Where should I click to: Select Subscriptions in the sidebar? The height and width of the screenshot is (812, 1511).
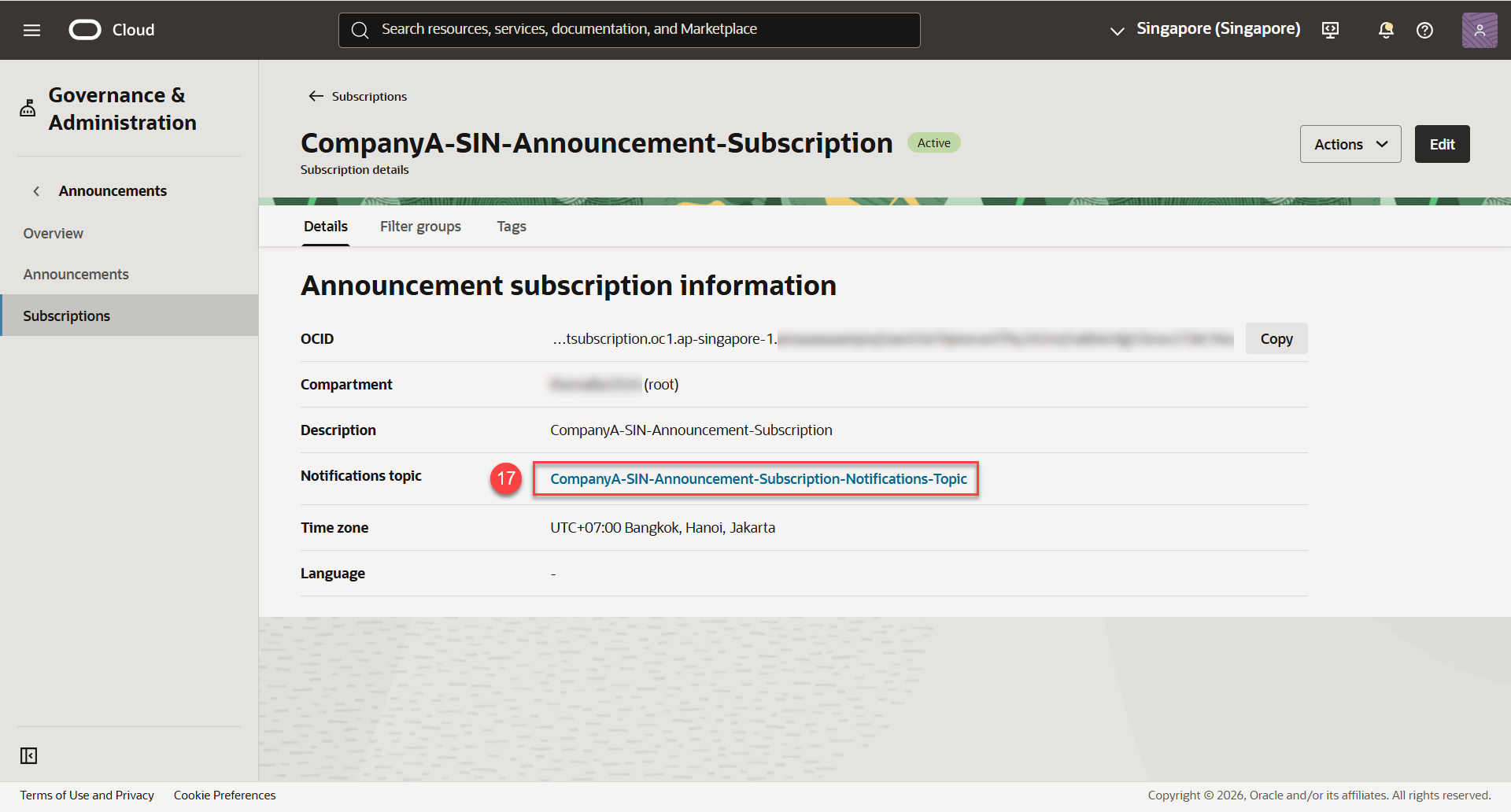[129, 316]
